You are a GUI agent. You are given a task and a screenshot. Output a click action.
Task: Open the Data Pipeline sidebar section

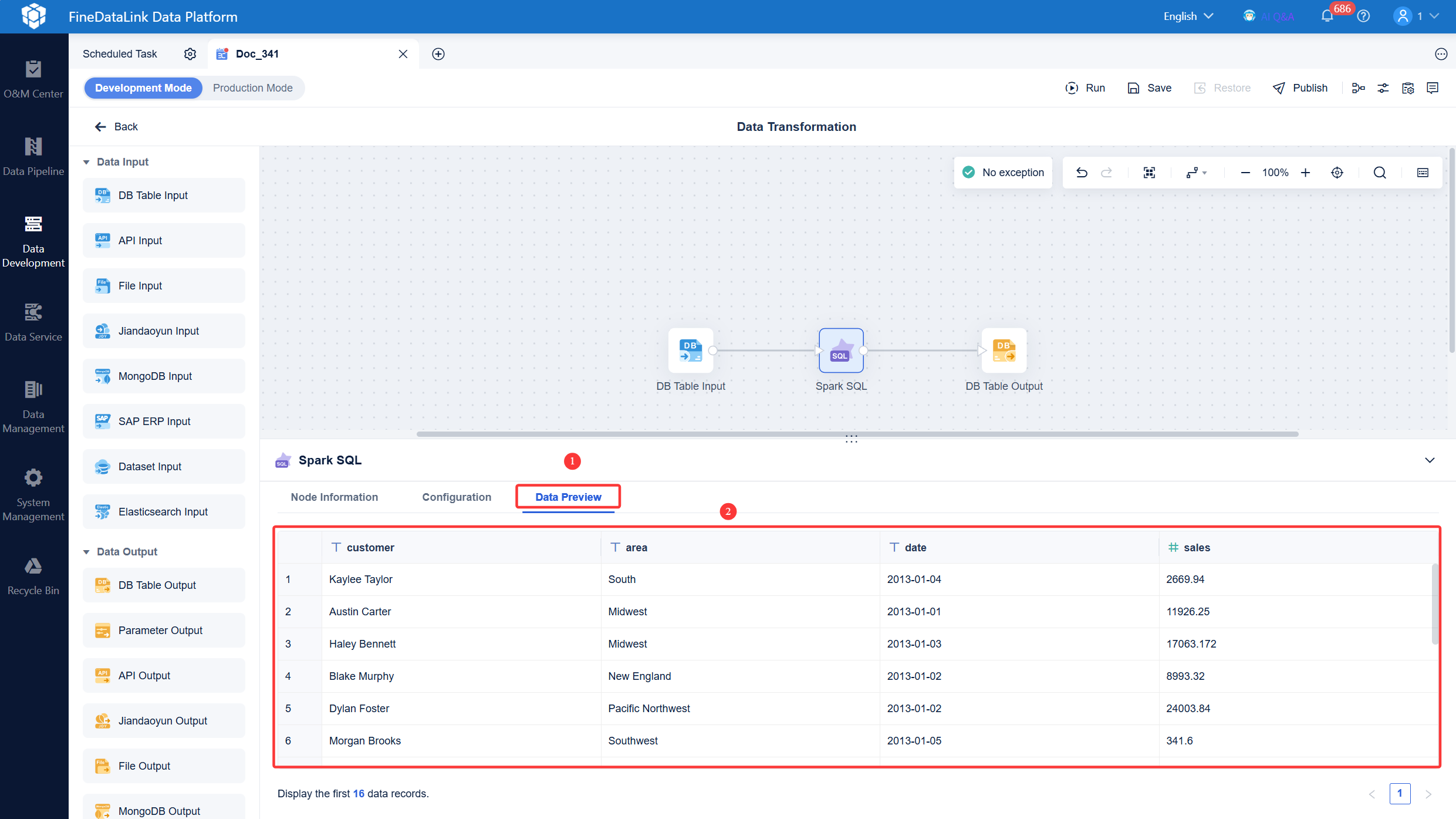(33, 157)
